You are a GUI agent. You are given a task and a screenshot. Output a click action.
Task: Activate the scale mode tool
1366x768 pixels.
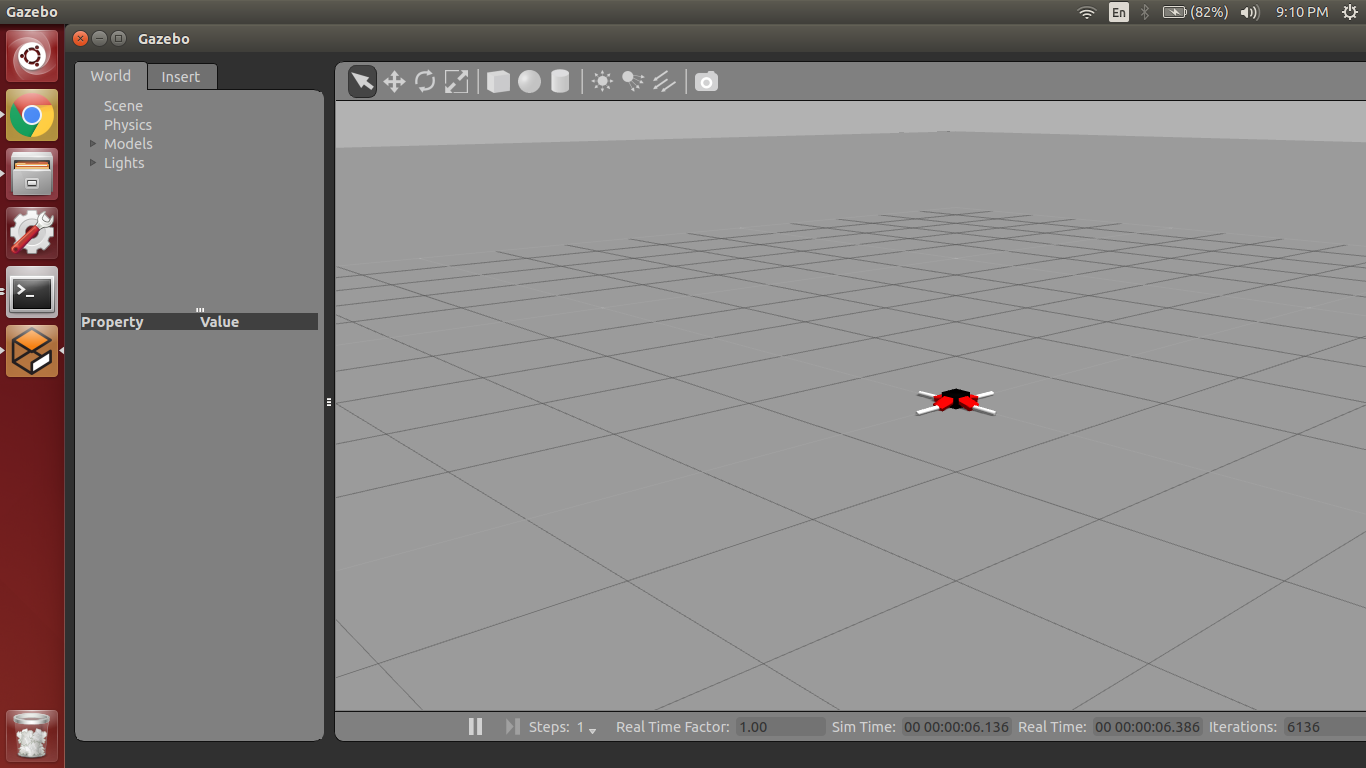coord(456,82)
